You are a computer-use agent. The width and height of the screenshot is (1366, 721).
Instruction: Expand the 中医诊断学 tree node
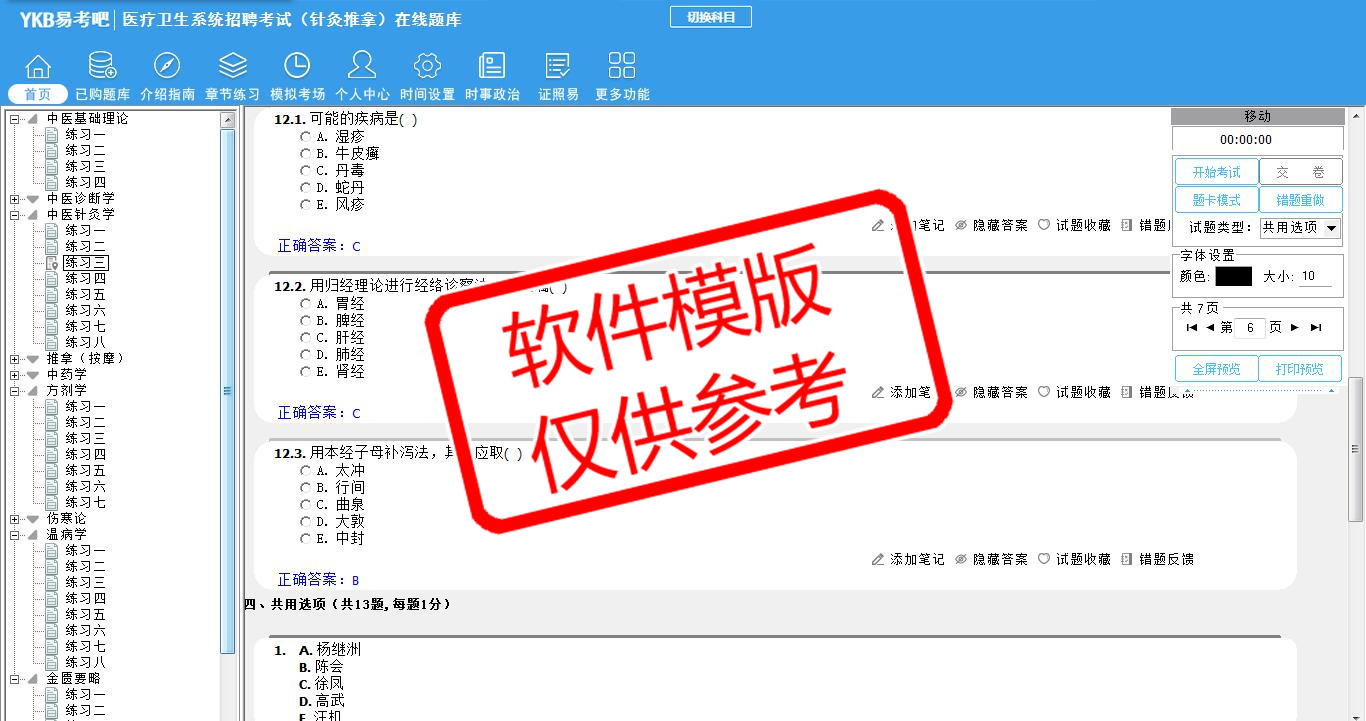point(15,199)
